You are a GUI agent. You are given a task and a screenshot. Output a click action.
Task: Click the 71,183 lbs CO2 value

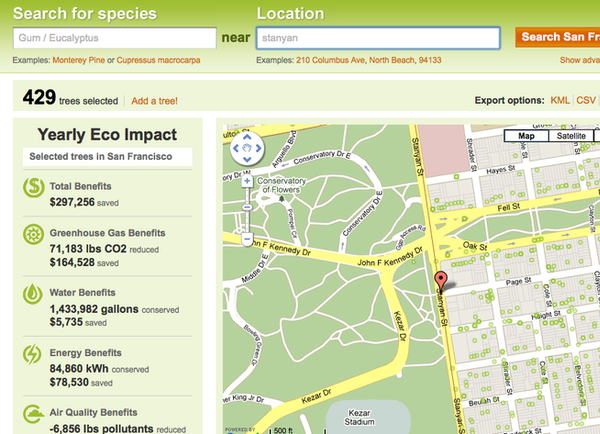(104, 249)
